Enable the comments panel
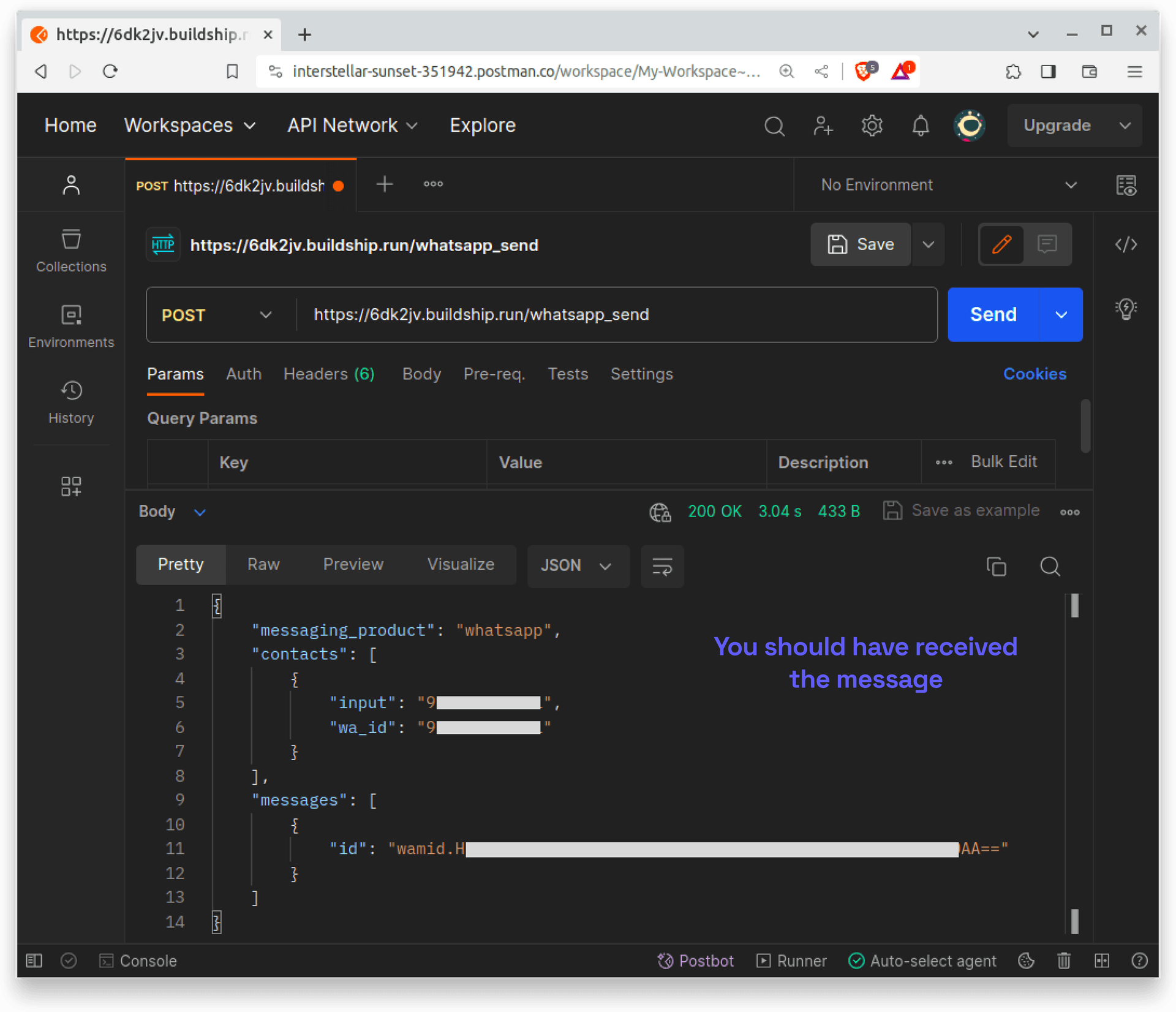The image size is (1176, 1012). (1047, 244)
